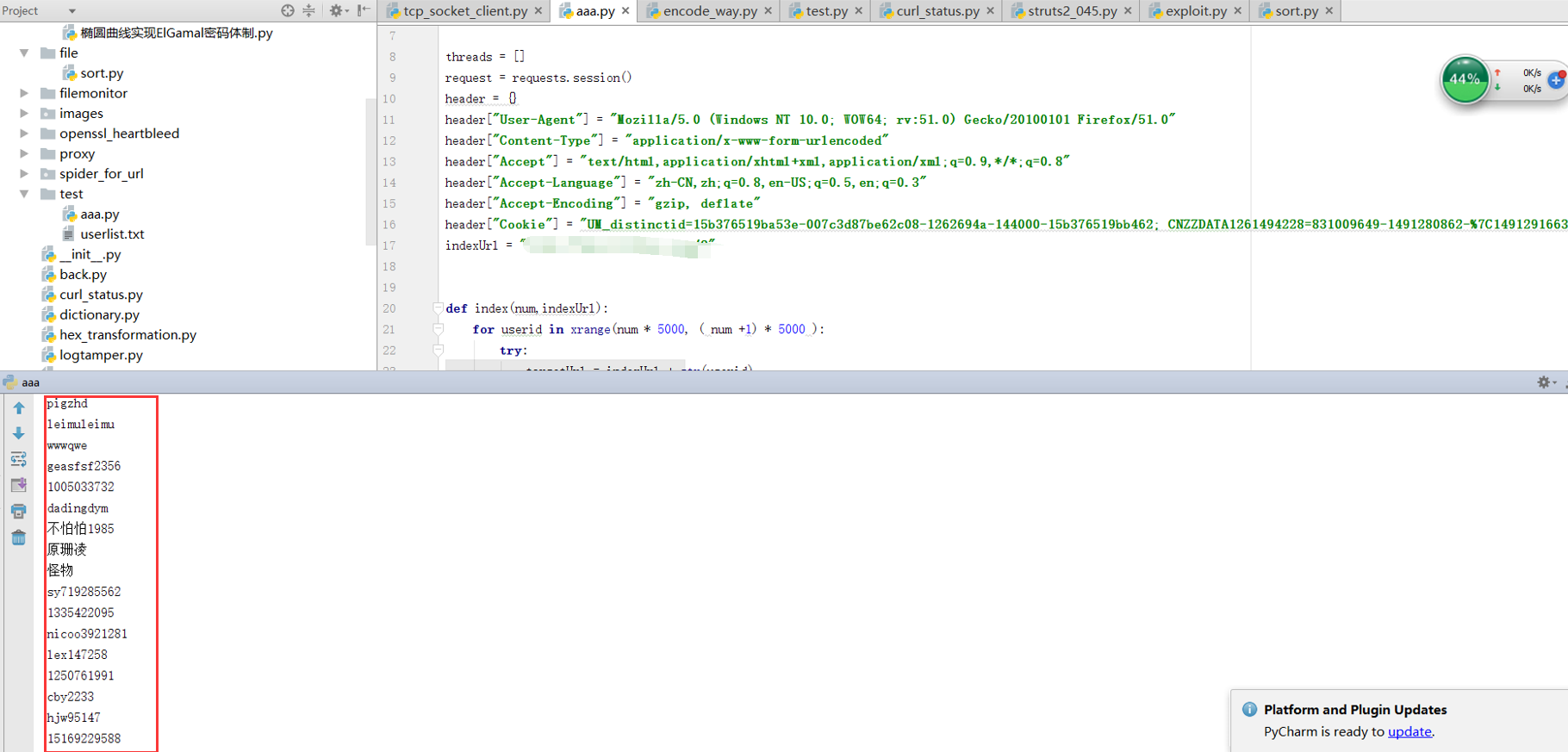
Task: Select curl_status.py in project tree
Action: 101,295
